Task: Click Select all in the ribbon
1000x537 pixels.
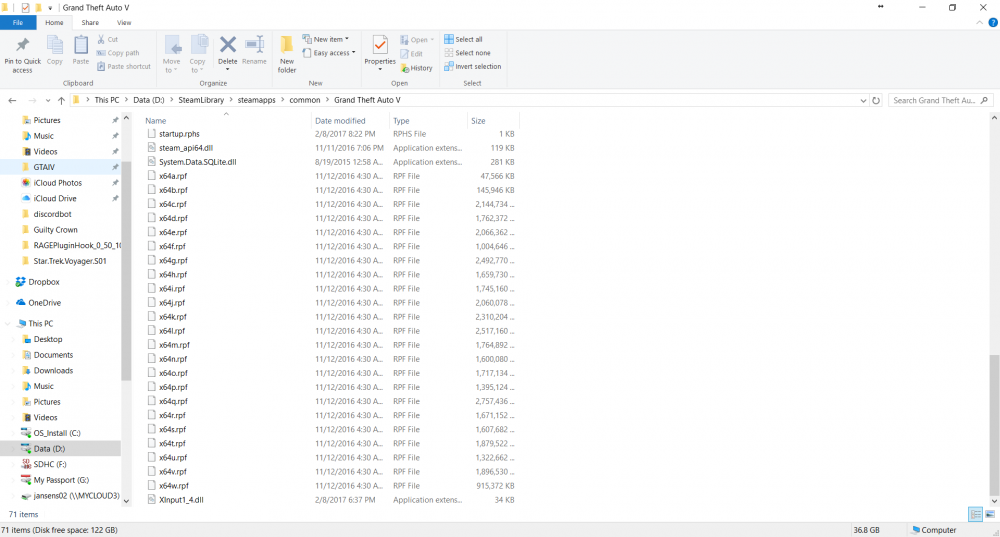Action: [x=468, y=39]
